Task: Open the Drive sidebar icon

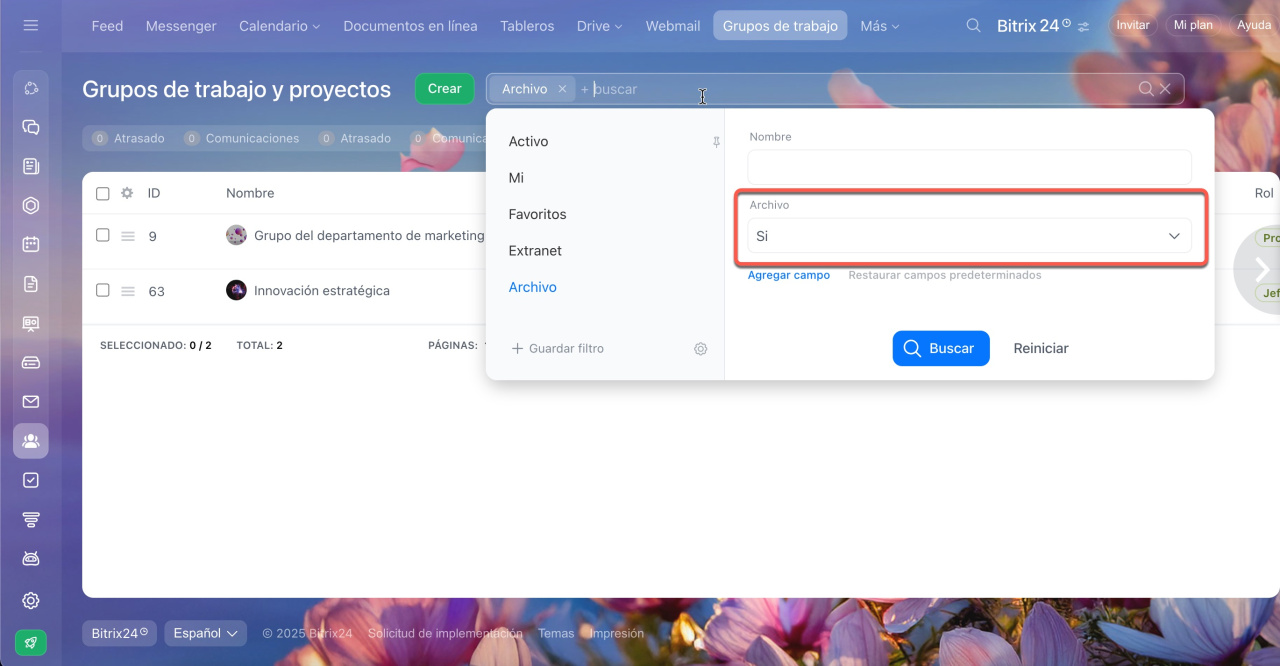Action: point(31,362)
